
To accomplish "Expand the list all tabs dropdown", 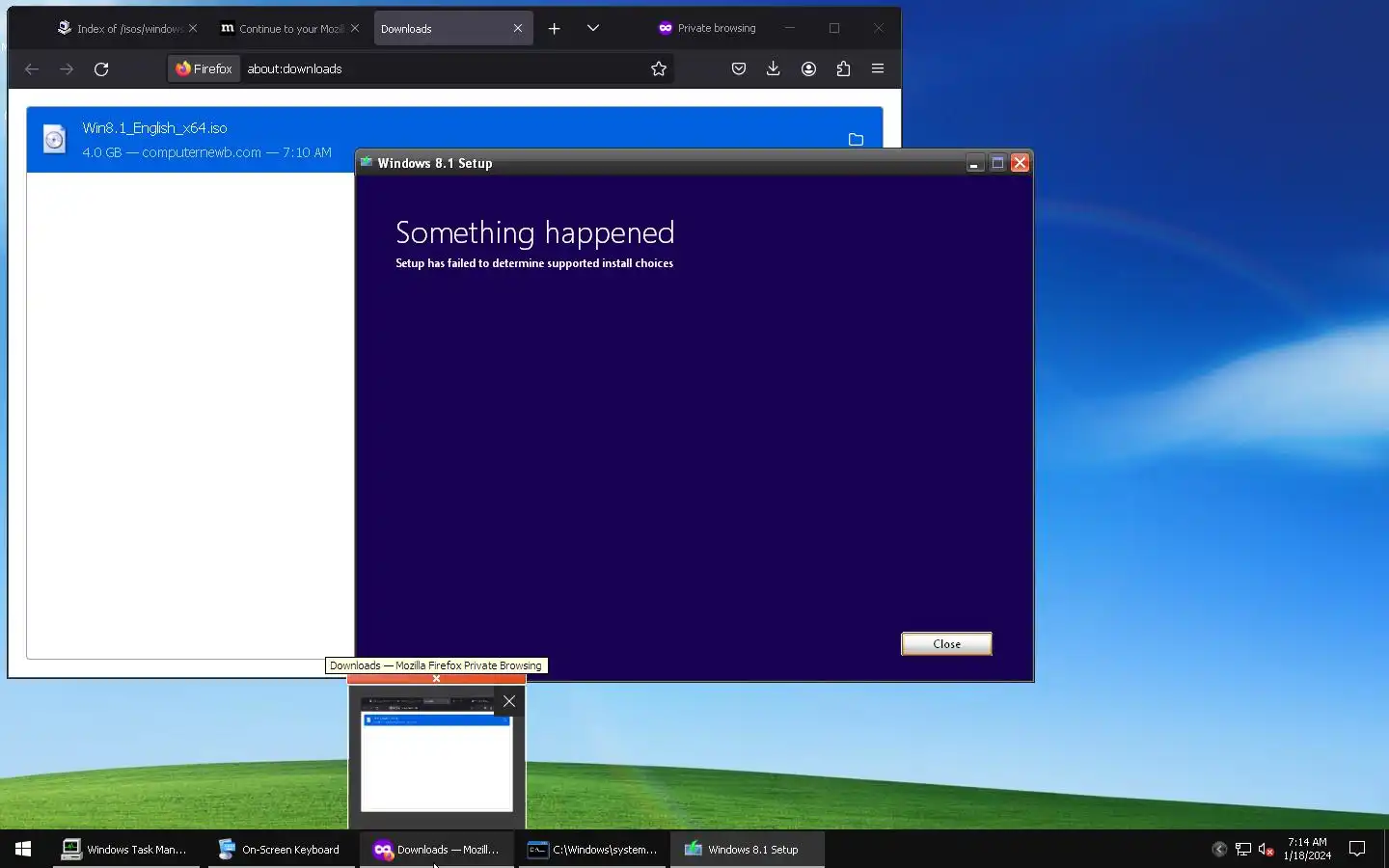I will point(593,28).
